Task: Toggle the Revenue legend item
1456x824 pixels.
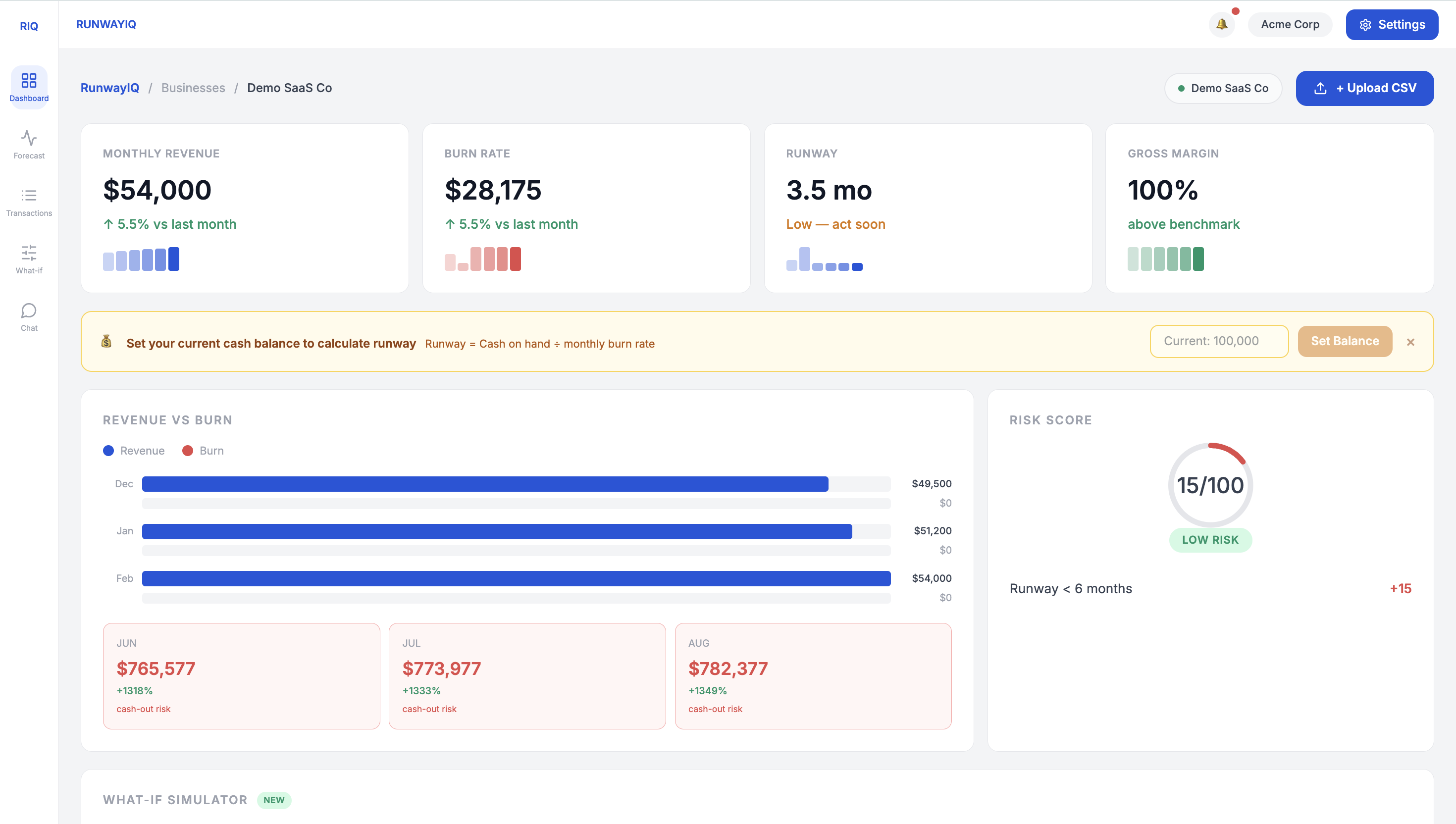Action: 134,451
